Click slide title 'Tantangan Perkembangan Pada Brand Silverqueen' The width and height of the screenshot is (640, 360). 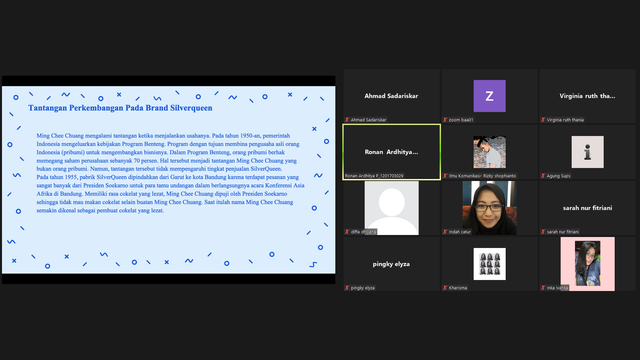pyautogui.click(x=120, y=108)
